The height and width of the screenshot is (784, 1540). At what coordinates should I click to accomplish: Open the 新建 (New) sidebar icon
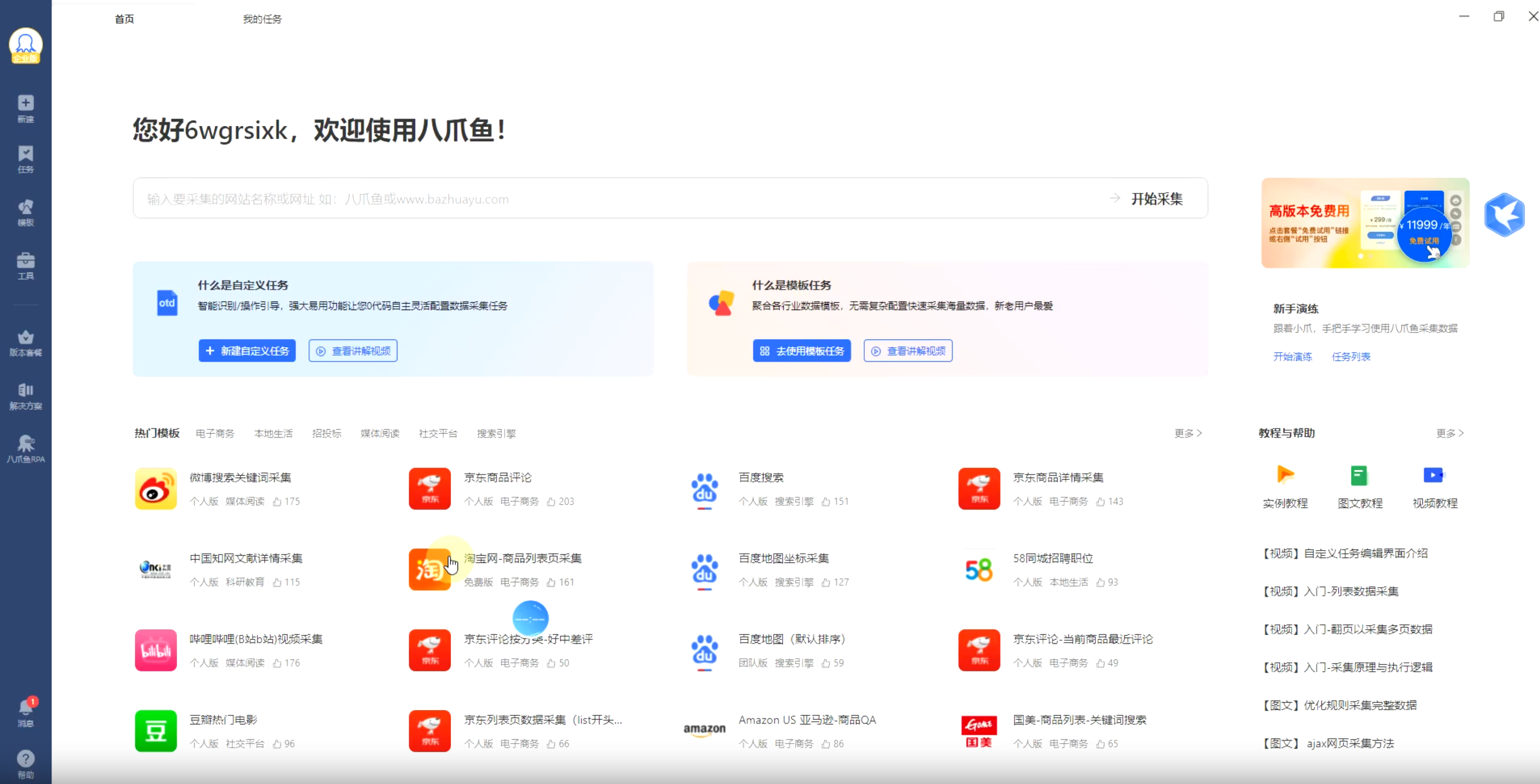[x=25, y=108]
